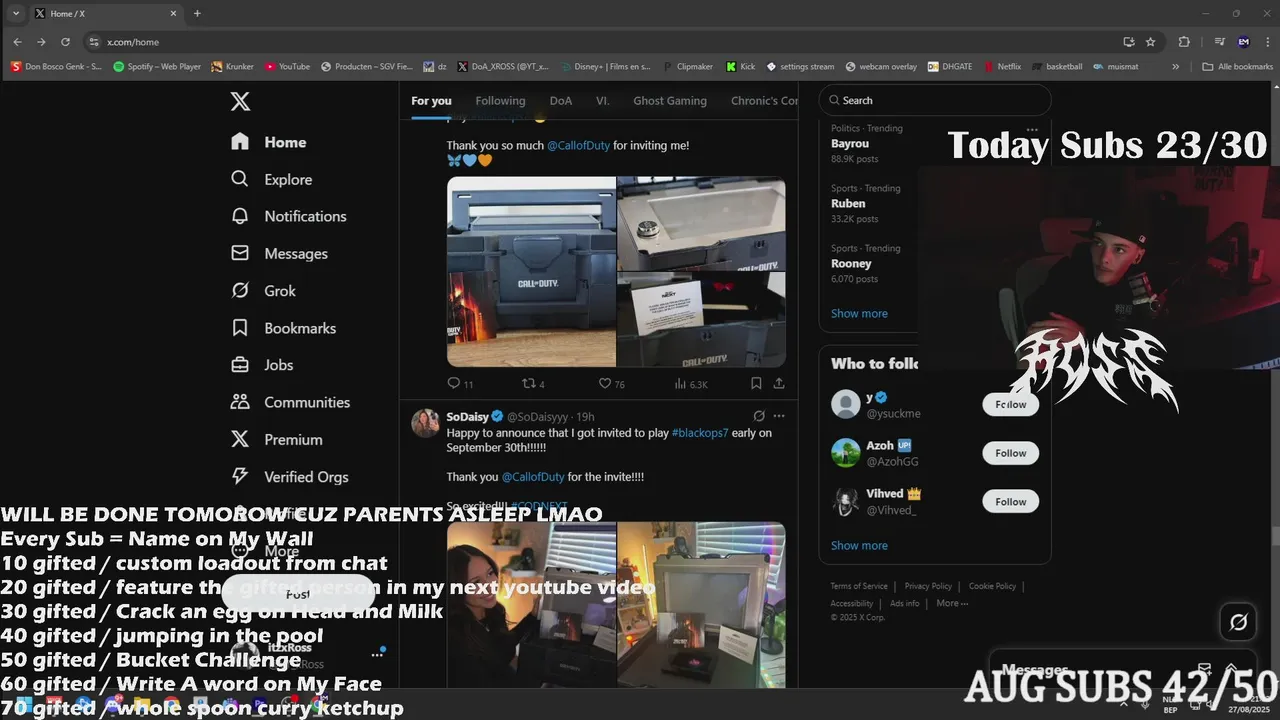Open the Privacy Policy link
This screenshot has height=720, width=1280.
(x=928, y=586)
